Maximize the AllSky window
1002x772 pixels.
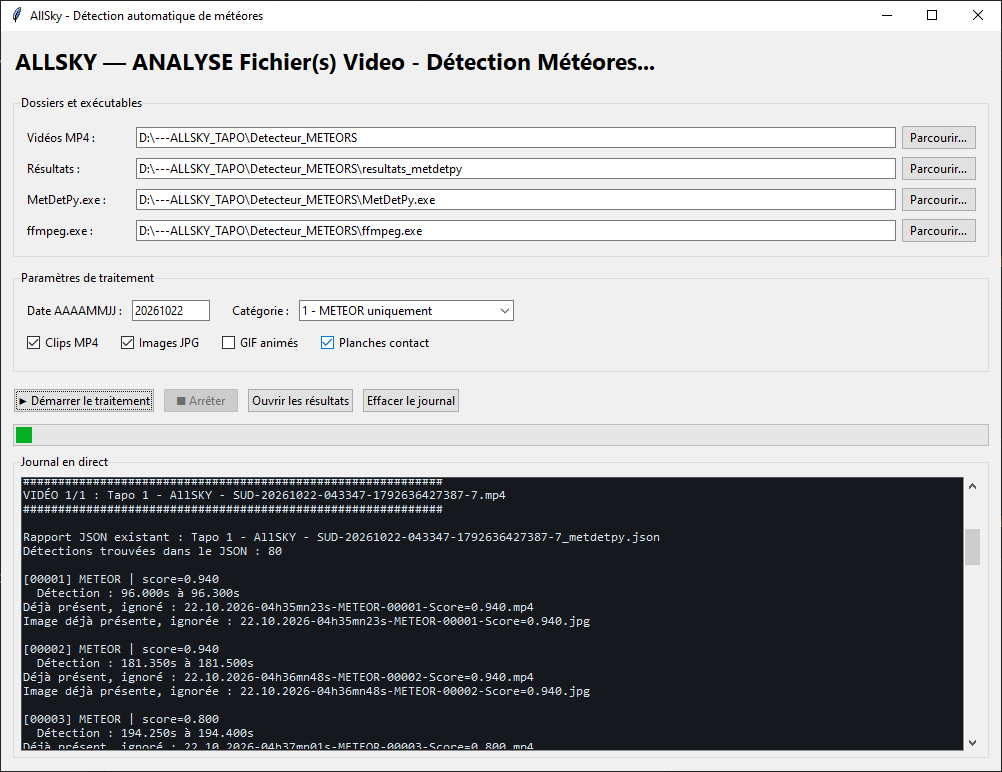(x=932, y=15)
